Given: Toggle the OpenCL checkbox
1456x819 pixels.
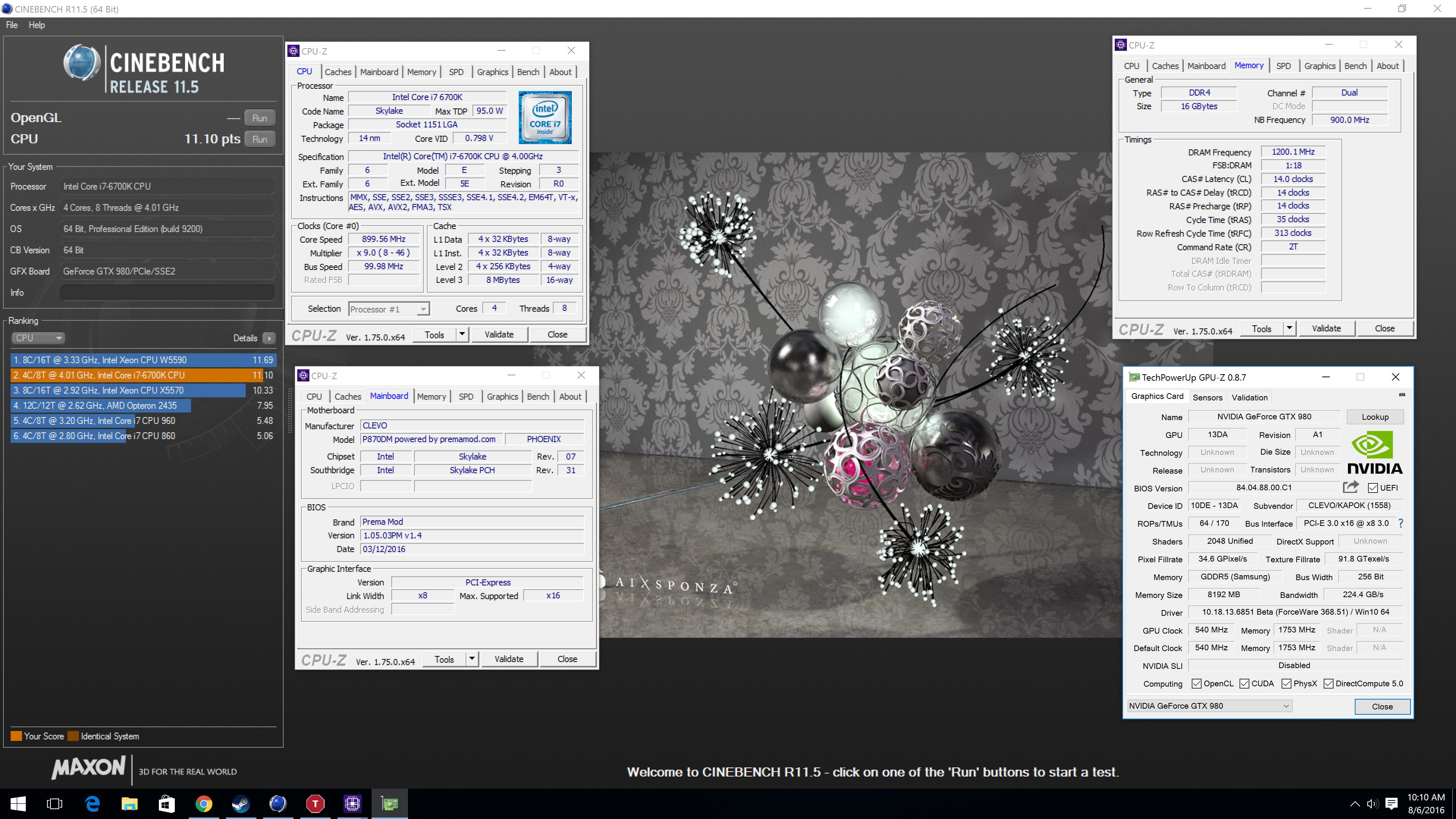Looking at the screenshot, I should [1196, 684].
